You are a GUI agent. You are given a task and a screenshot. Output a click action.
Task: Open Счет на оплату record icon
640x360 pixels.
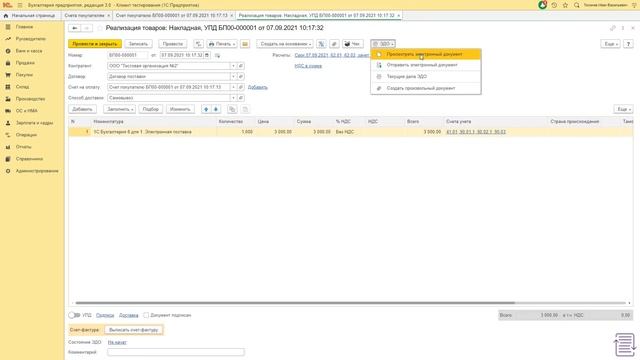click(x=241, y=87)
